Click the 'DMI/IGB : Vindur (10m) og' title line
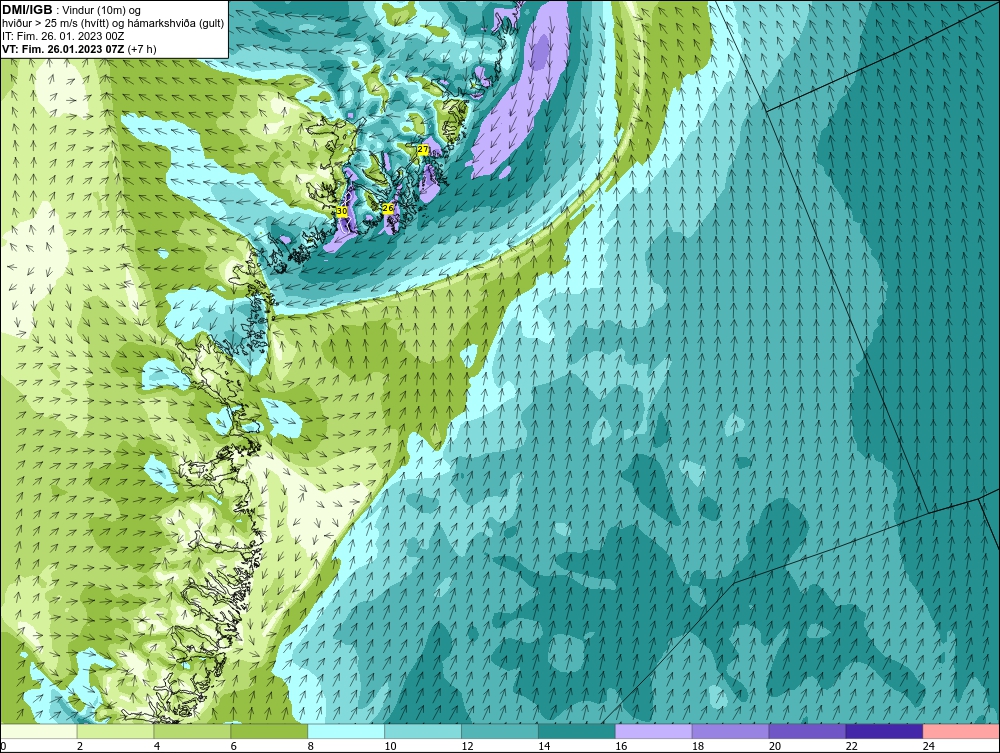The width and height of the screenshot is (1000, 753). (x=72, y=10)
